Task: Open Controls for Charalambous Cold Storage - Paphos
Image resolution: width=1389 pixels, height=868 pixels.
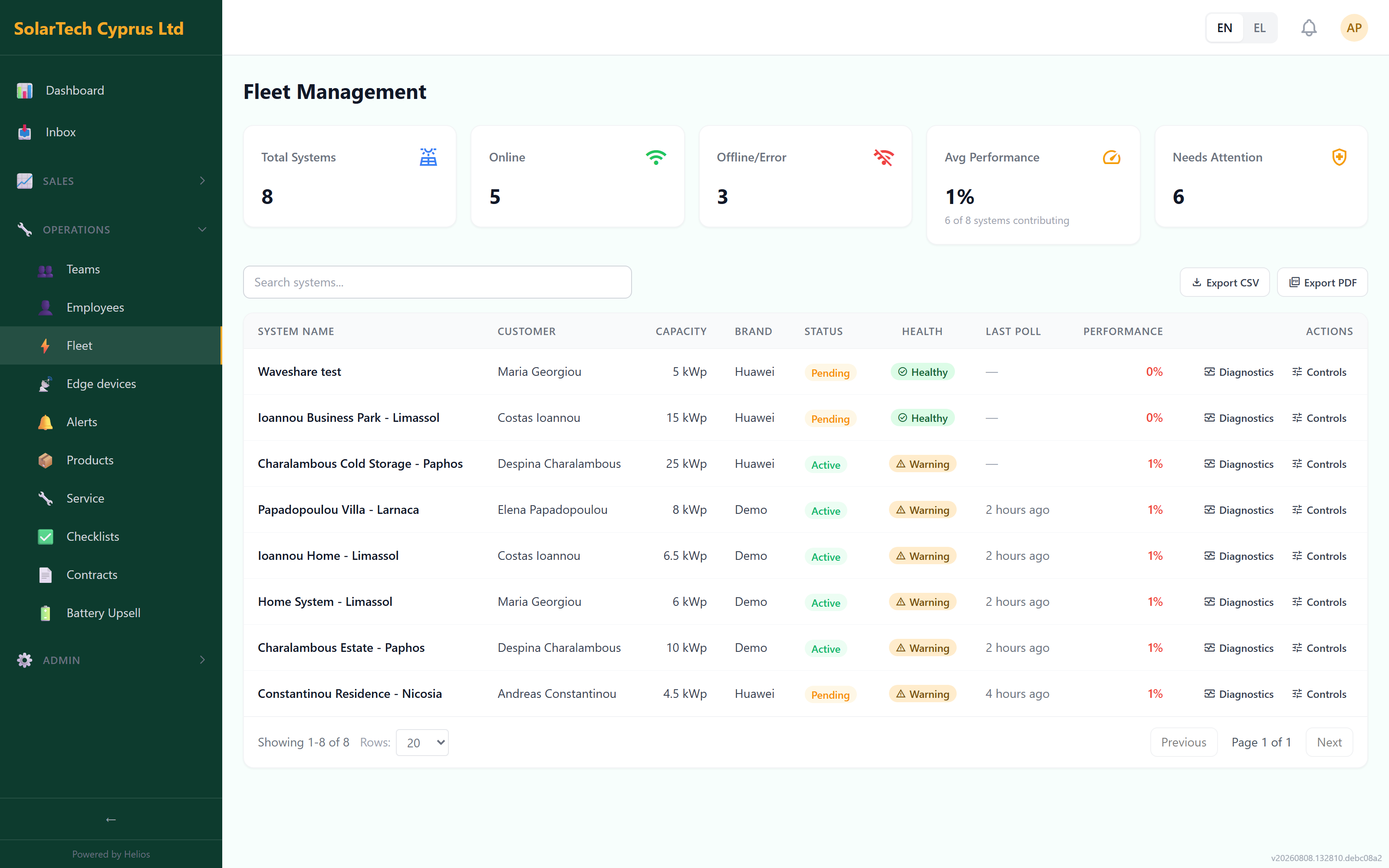Action: click(x=1319, y=464)
